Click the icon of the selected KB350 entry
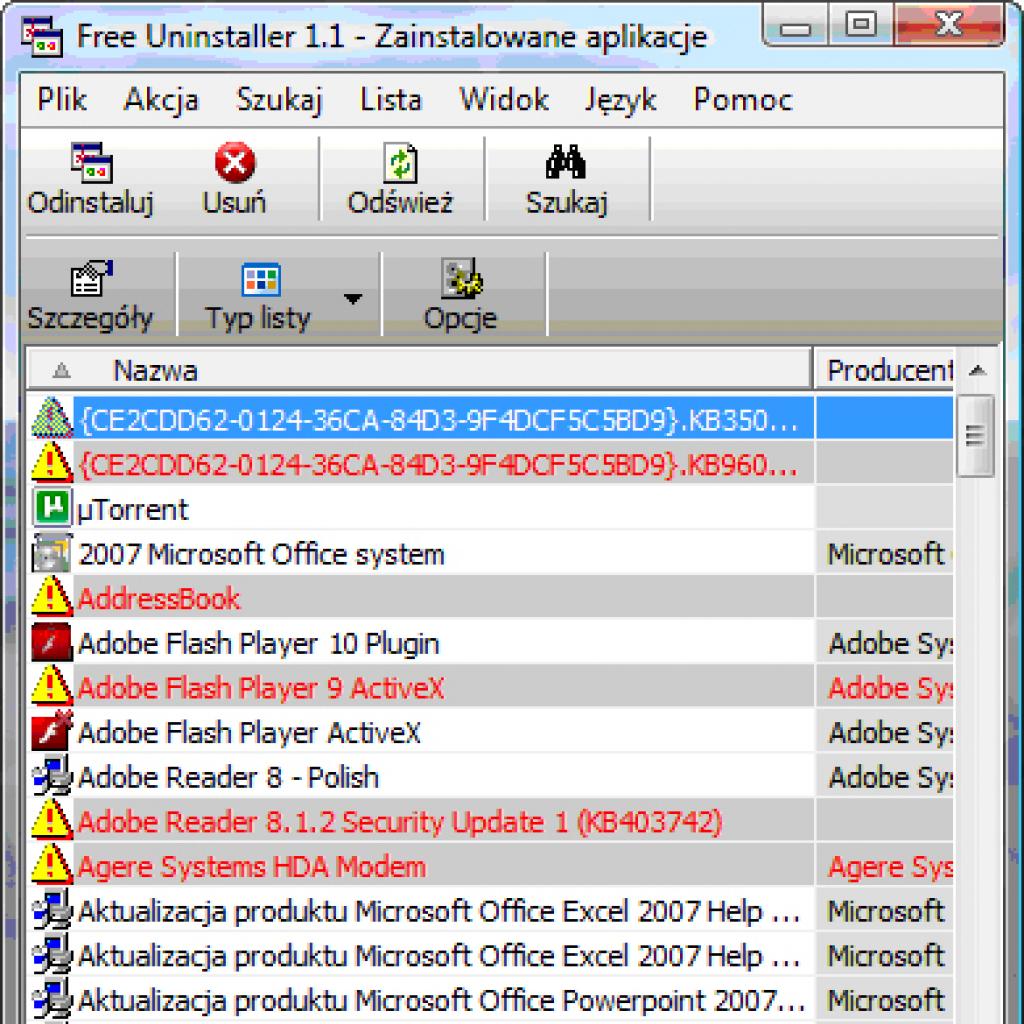Screen dimensions: 1024x1024 (x=52, y=418)
